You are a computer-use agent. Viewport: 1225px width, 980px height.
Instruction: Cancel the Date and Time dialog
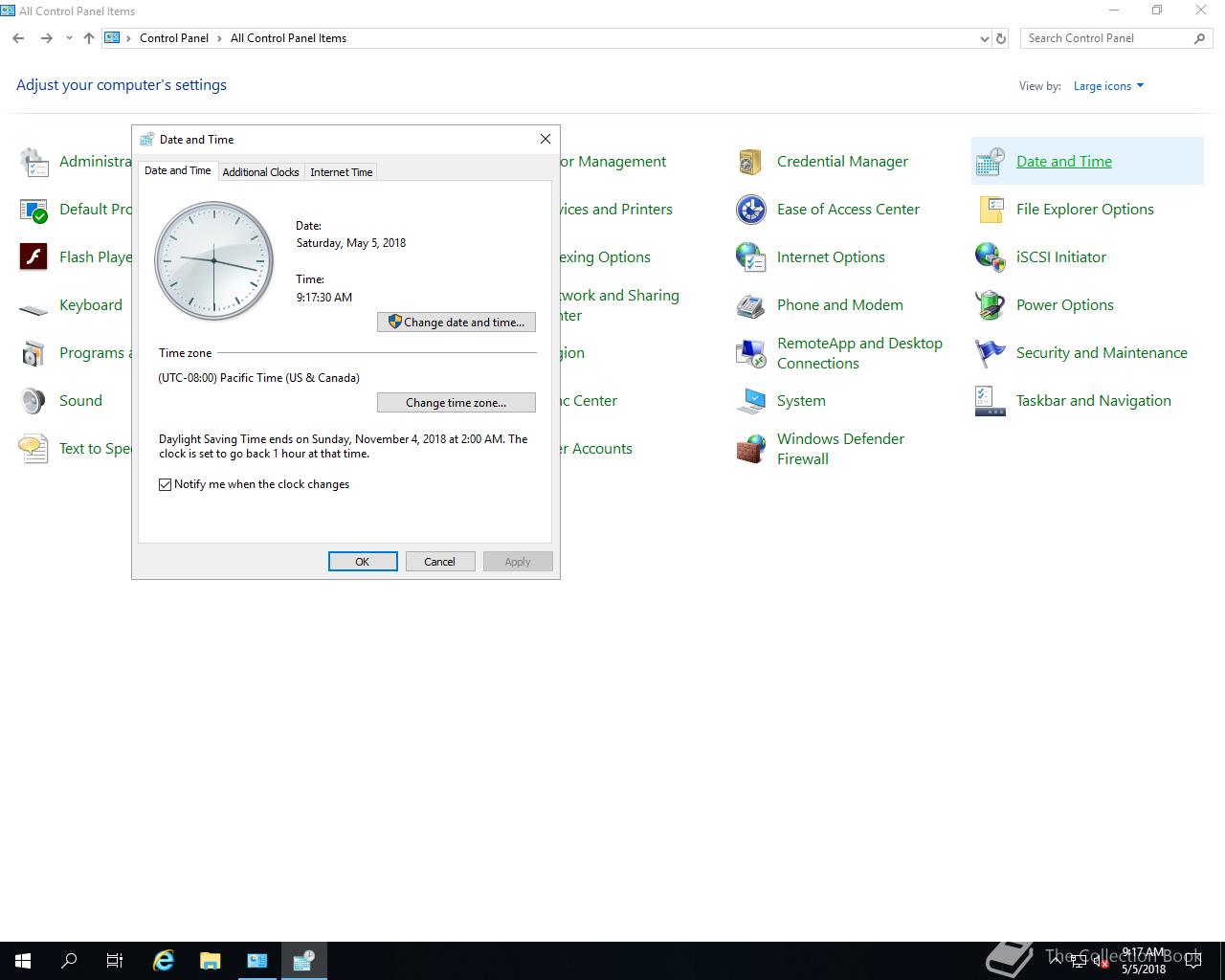click(x=440, y=562)
